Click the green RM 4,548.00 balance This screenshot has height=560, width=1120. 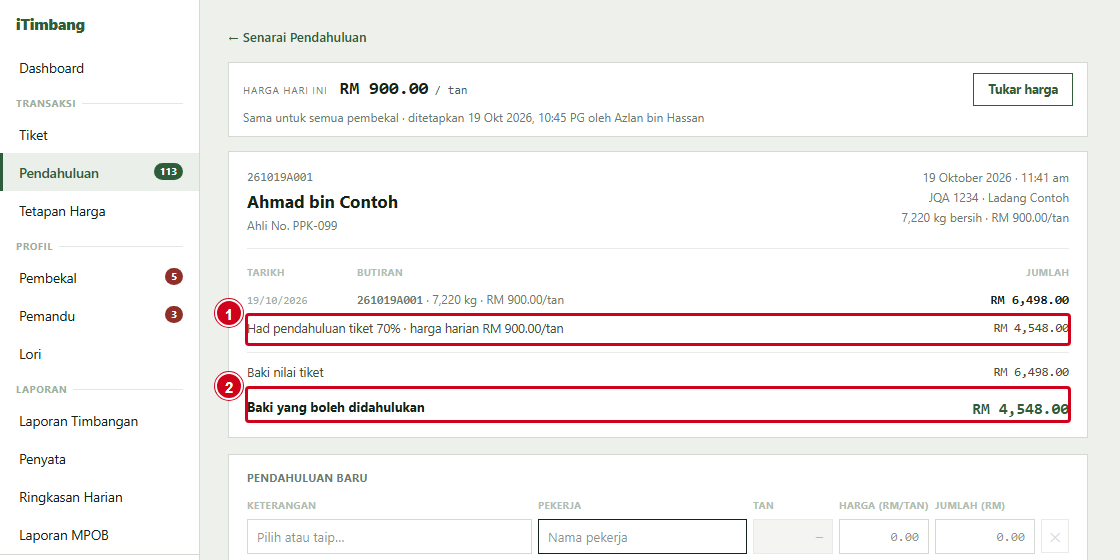tap(1021, 409)
